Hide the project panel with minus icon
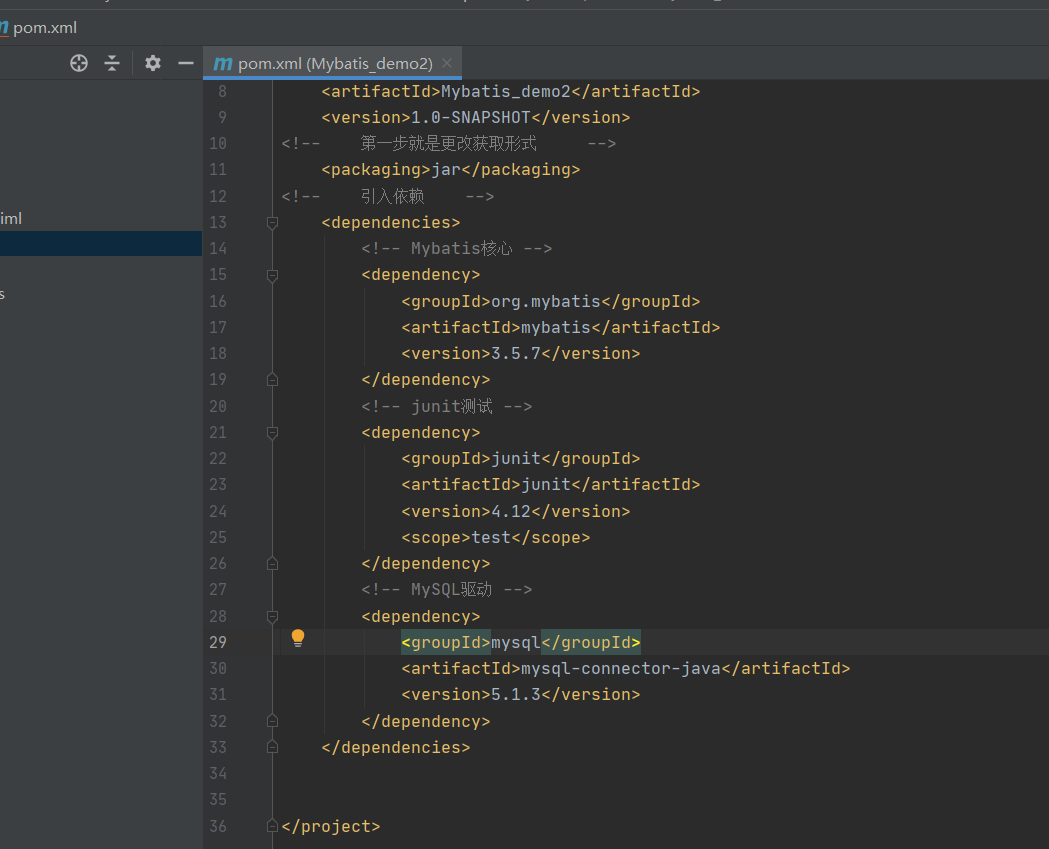This screenshot has width=1049, height=849. (185, 63)
